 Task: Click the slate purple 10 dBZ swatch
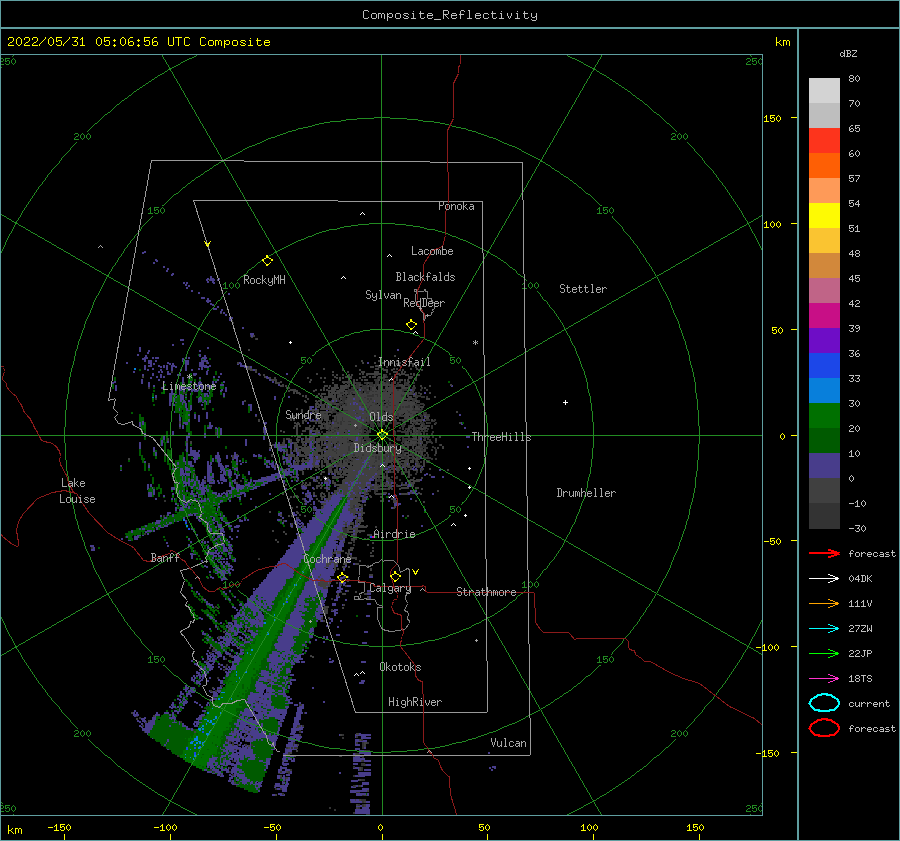(824, 466)
